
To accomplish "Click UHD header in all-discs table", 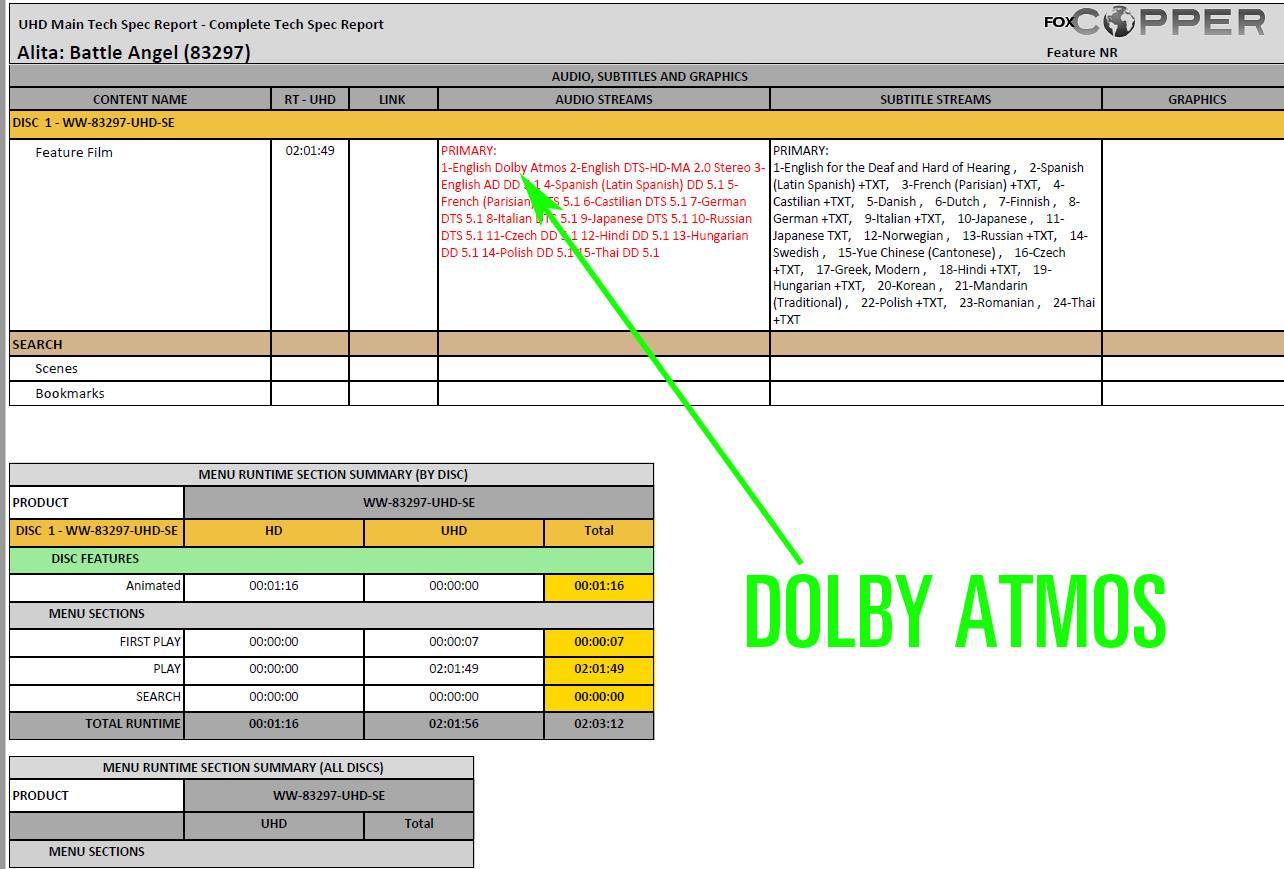I will 274,824.
